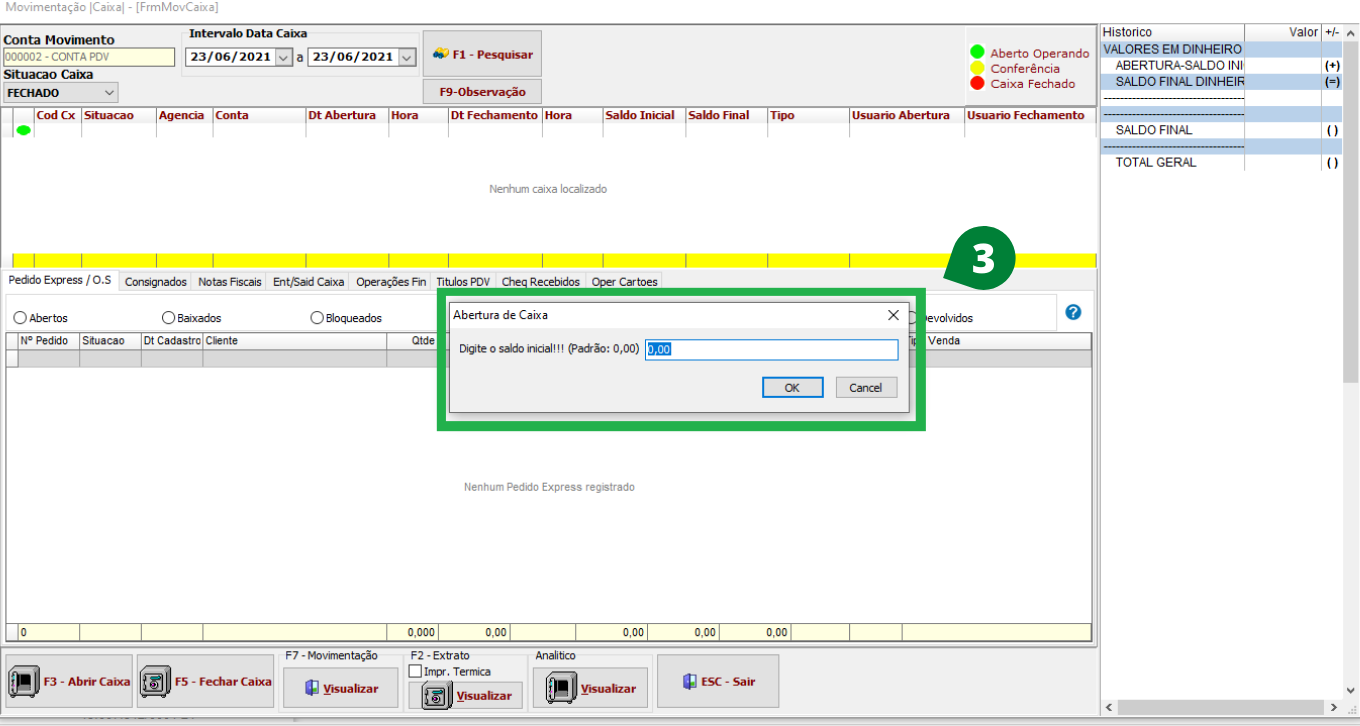Image resolution: width=1360 pixels, height=726 pixels.
Task: Click the Dt Abertura column header
Action: point(346,116)
